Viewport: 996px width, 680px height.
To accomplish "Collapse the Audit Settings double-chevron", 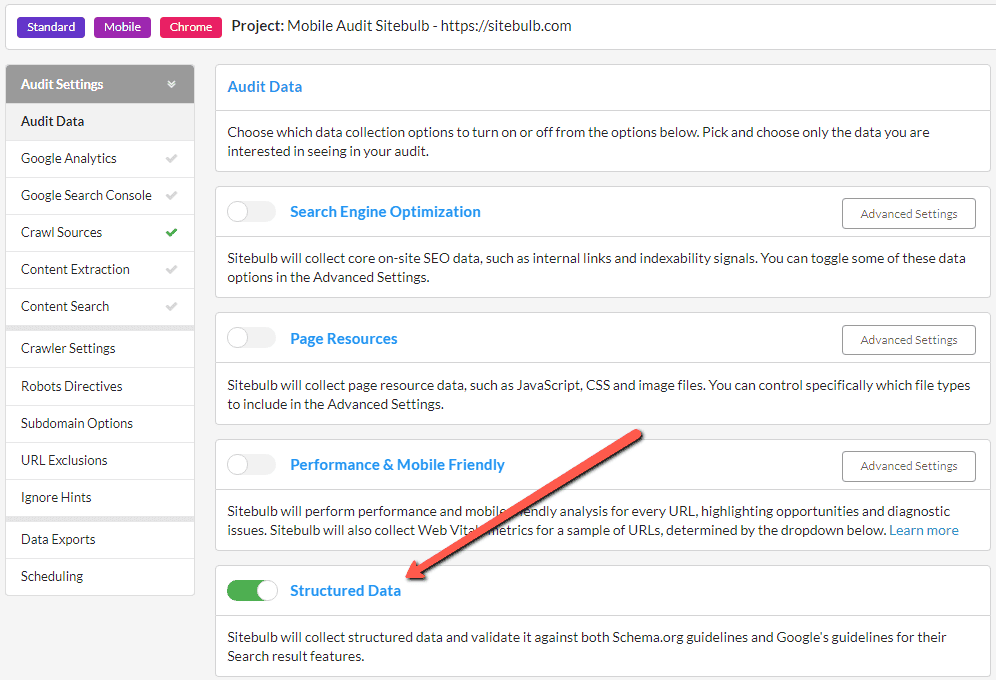I will click(x=172, y=84).
